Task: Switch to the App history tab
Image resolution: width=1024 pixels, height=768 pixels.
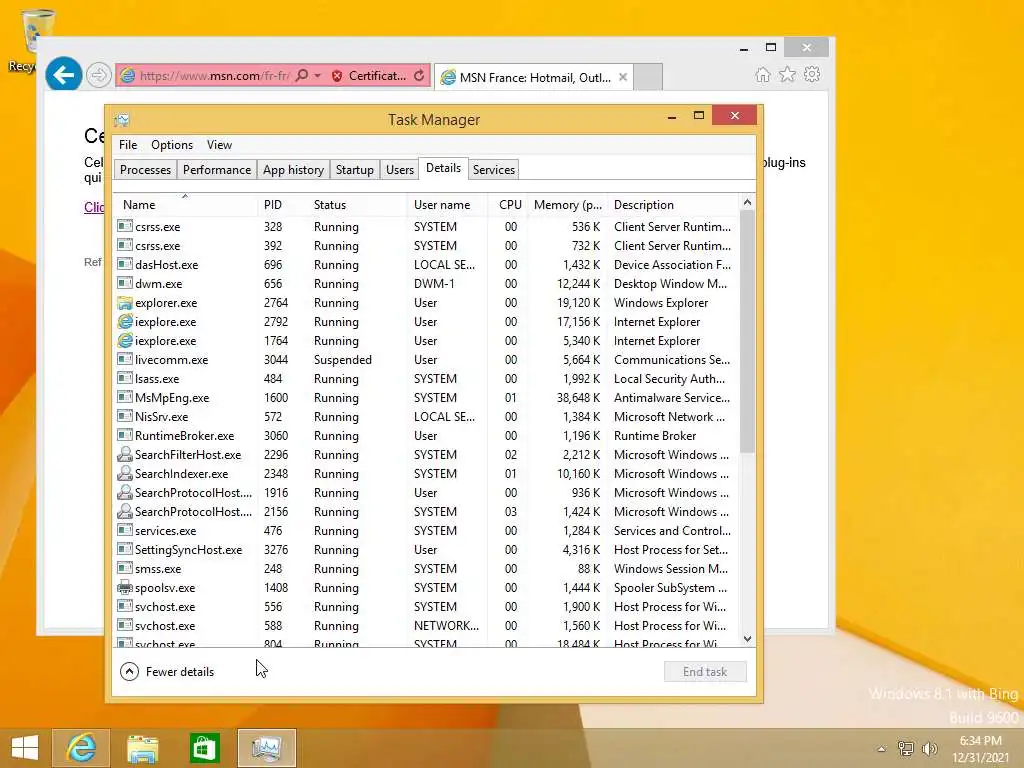Action: (293, 170)
